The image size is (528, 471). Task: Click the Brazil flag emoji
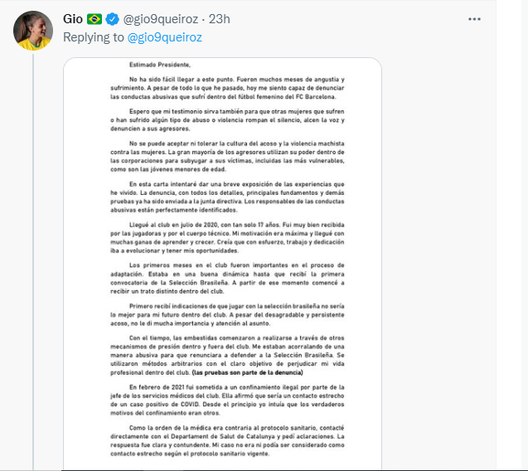94,19
